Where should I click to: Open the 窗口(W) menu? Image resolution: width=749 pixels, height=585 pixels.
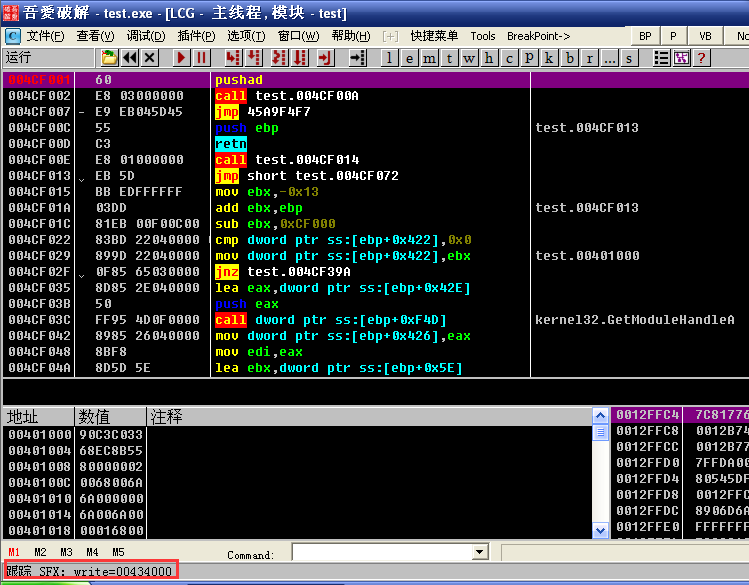(x=299, y=36)
